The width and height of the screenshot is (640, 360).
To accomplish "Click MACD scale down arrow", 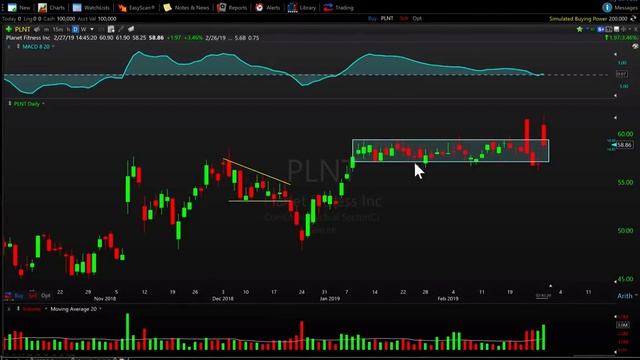I will click(616, 96).
